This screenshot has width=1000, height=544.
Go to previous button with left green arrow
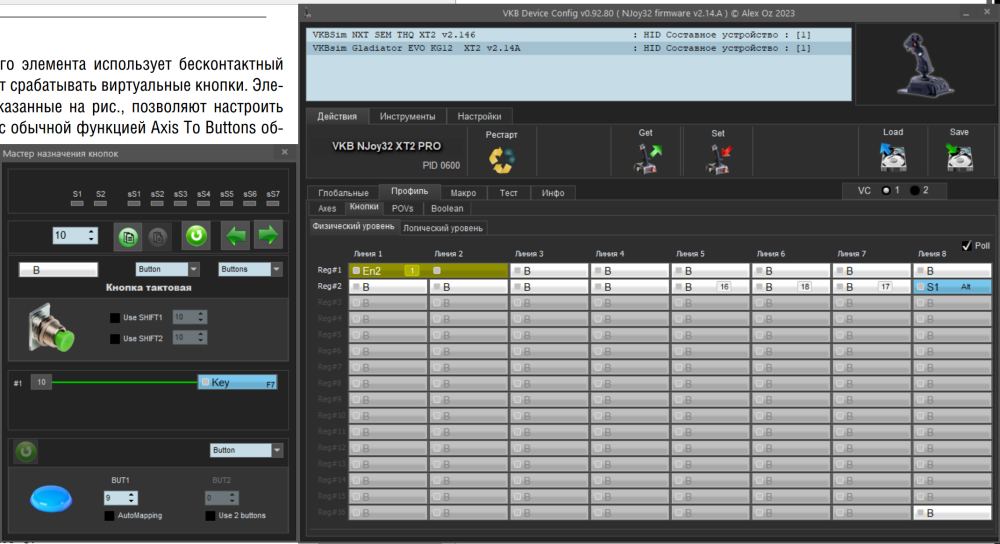[x=236, y=236]
